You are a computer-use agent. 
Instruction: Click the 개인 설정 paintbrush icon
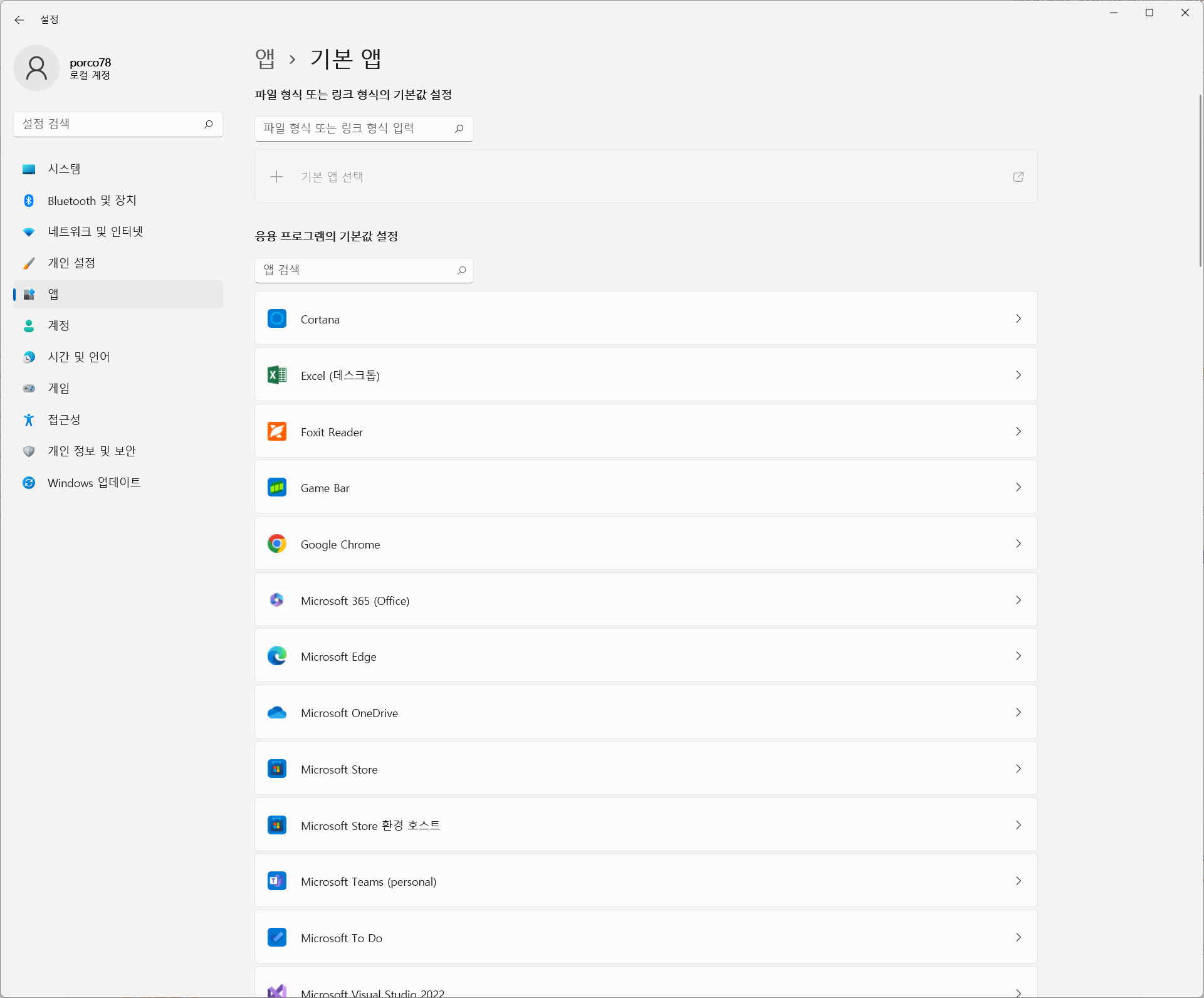[29, 263]
